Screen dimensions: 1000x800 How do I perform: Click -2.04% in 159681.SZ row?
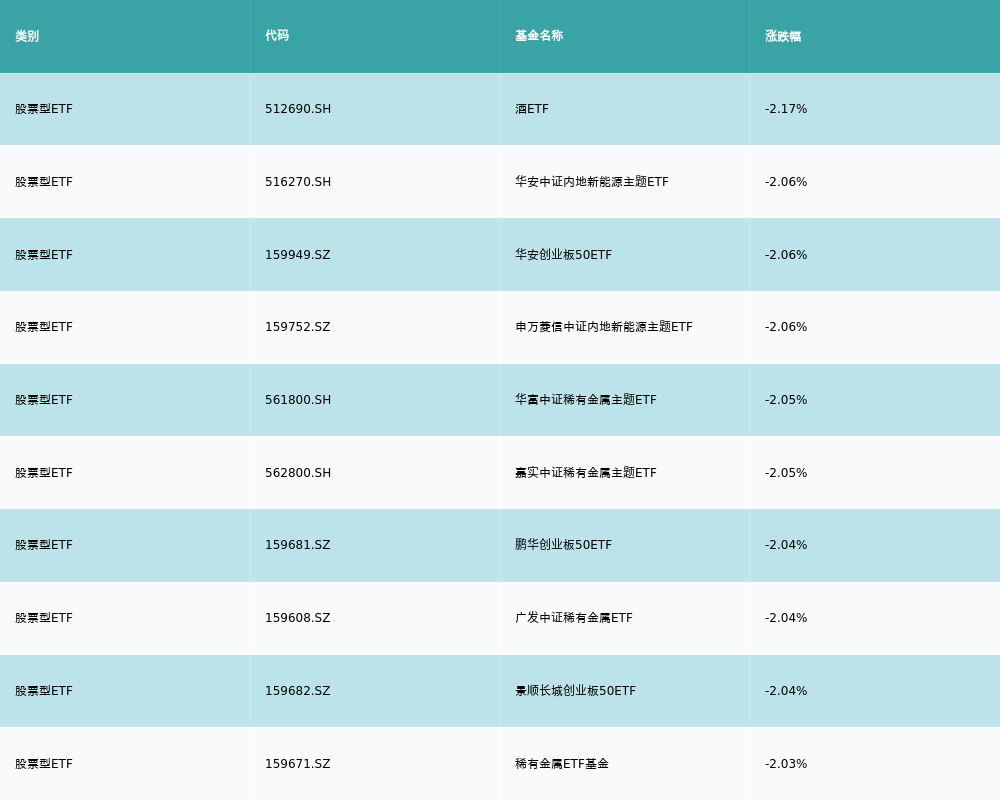pyautogui.click(x=786, y=545)
